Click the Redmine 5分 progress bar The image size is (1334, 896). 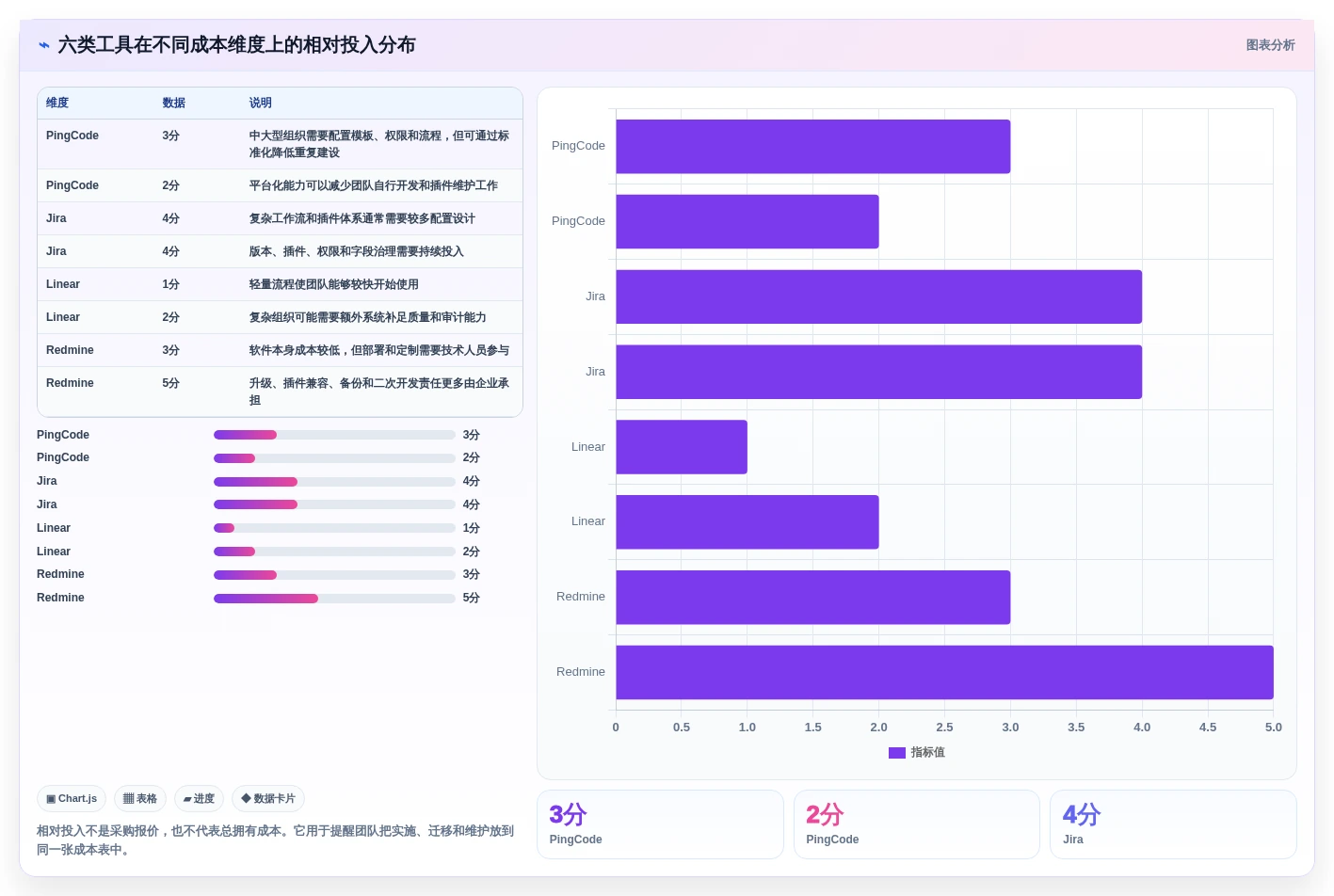334,599
